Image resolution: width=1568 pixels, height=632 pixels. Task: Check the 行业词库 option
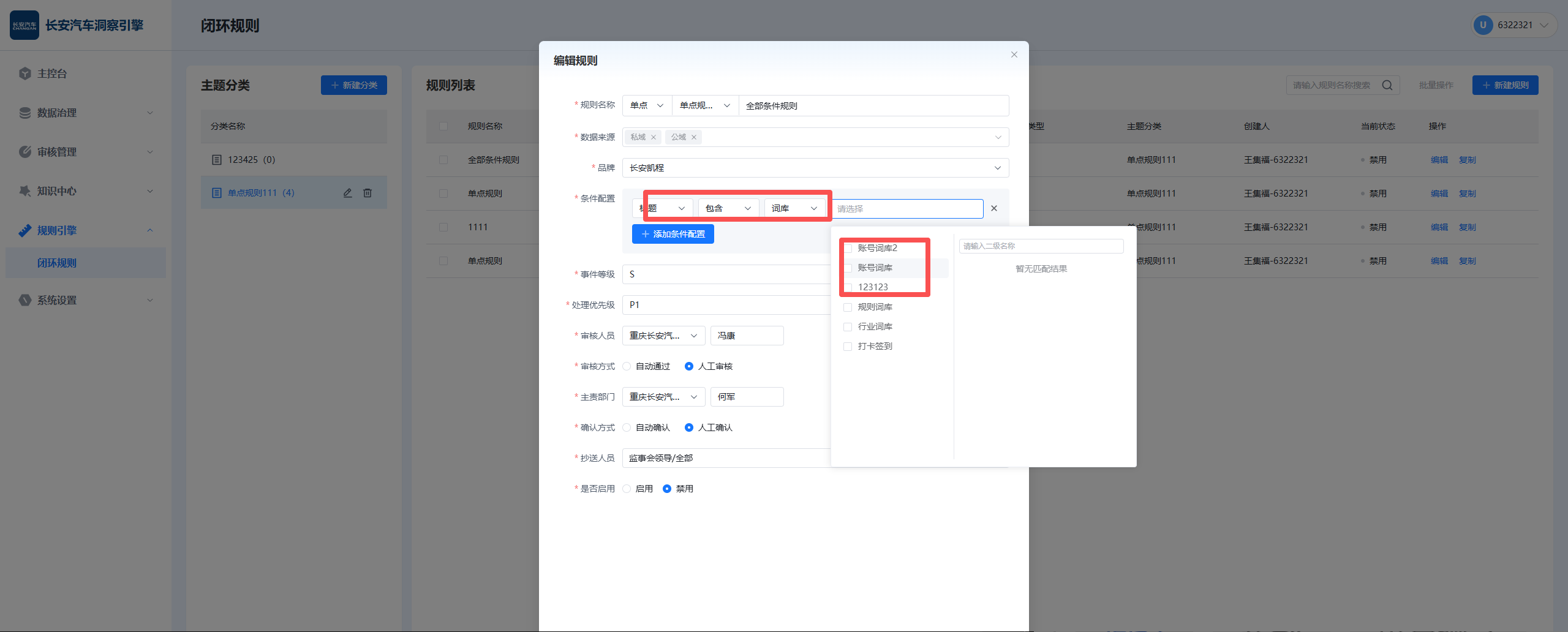click(x=848, y=327)
